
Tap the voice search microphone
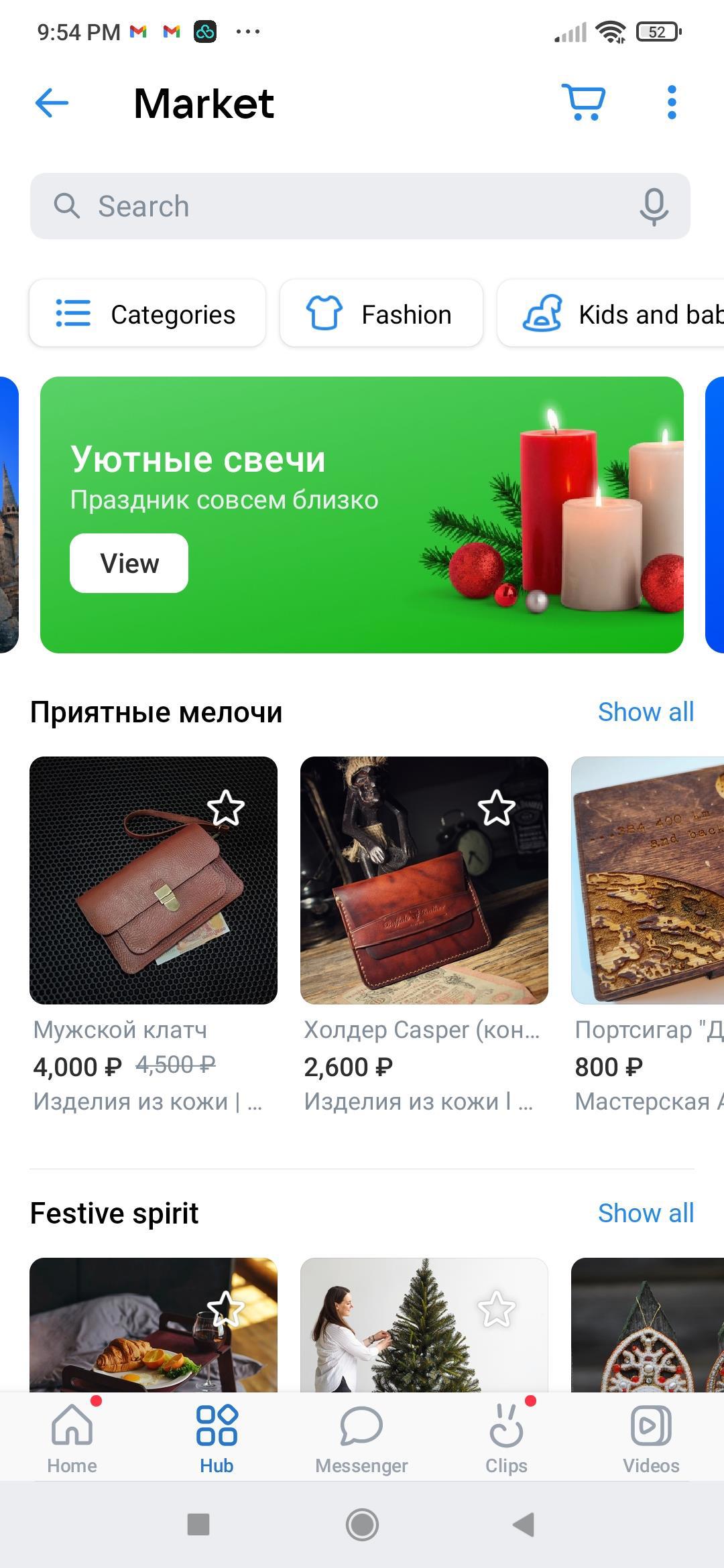654,206
